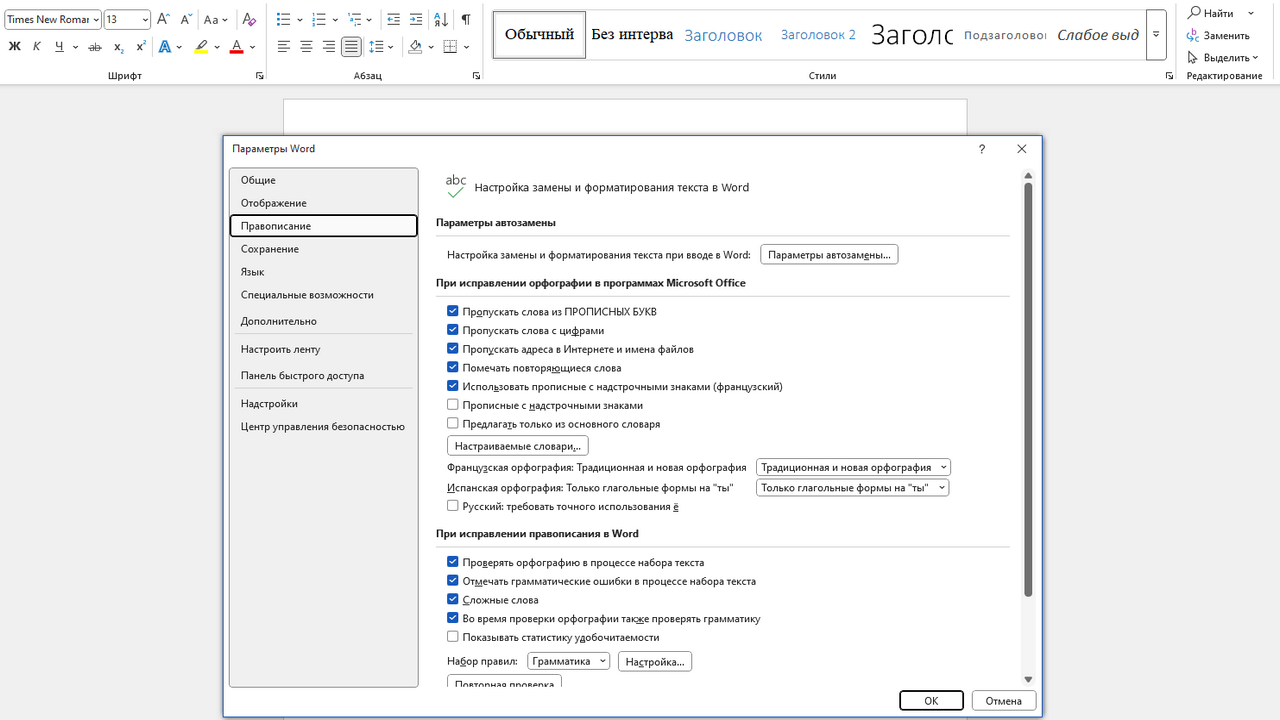Image resolution: width=1280 pixels, height=720 pixels.
Task: Click the Increase Indent icon
Action: click(x=416, y=20)
